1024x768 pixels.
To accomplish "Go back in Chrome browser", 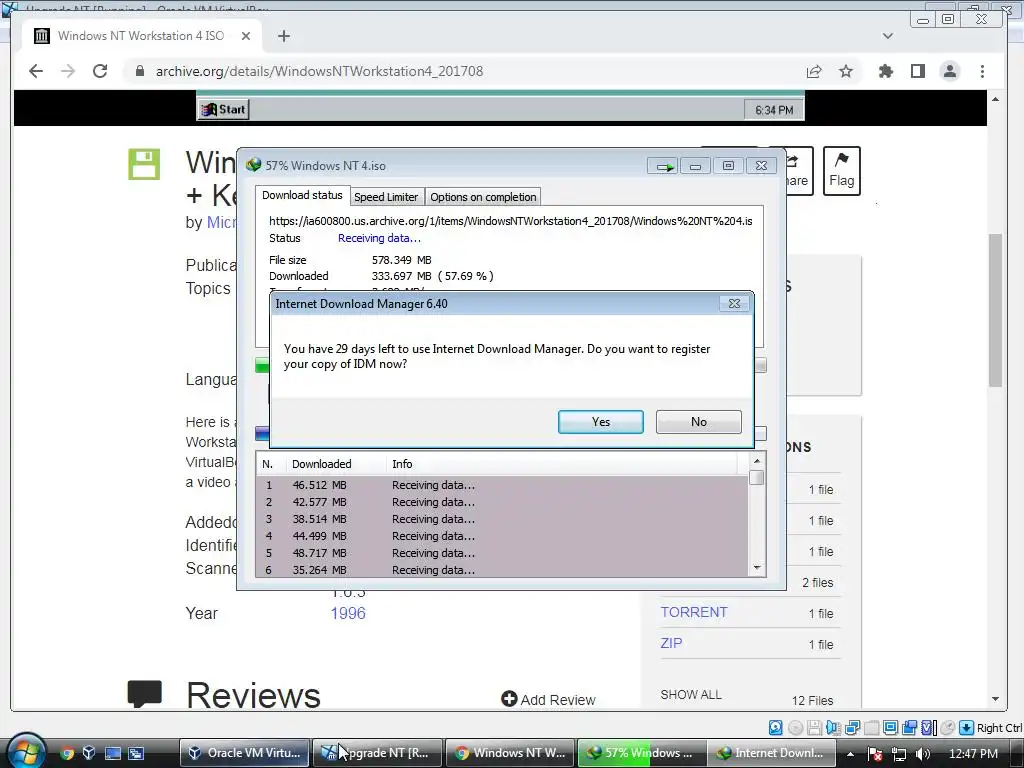I will 36,71.
